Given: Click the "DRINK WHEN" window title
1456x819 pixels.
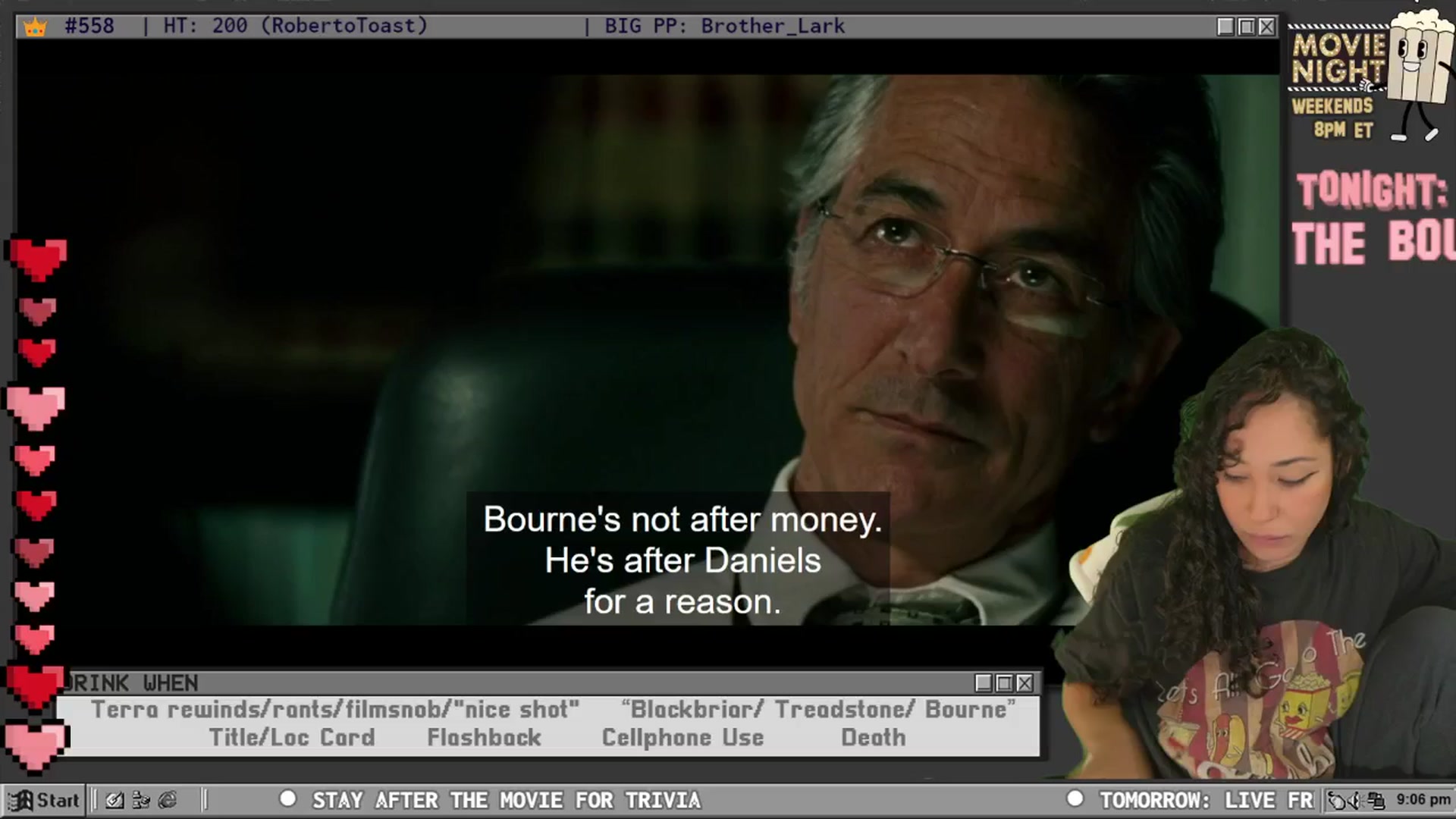Looking at the screenshot, I should [x=133, y=683].
